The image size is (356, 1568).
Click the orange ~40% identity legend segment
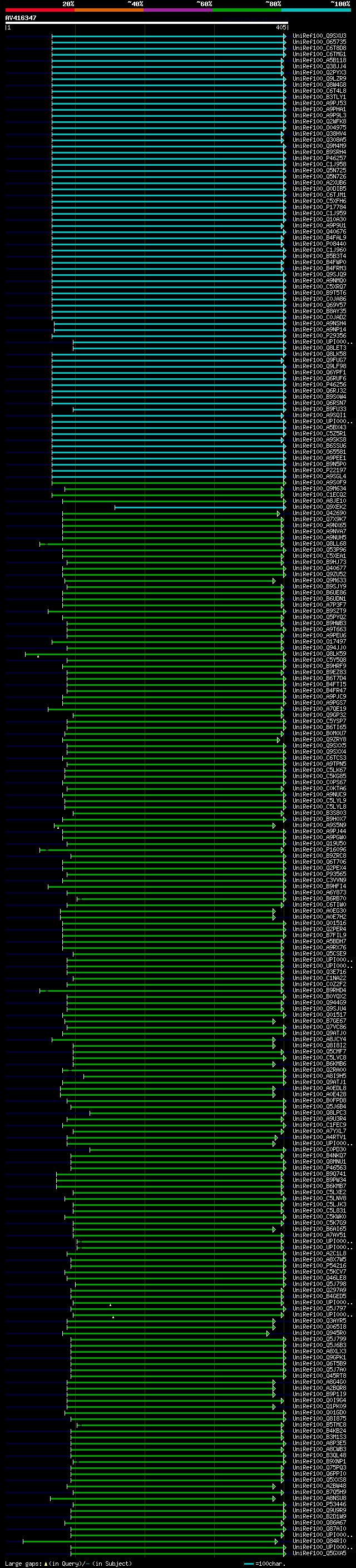[109, 10]
